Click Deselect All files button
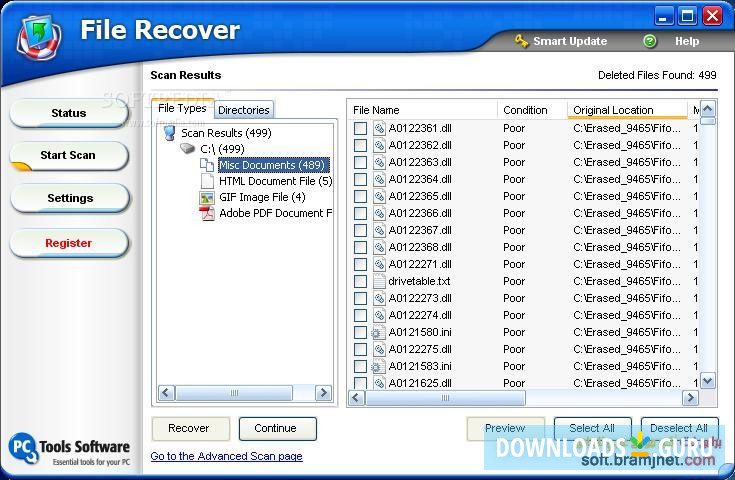The height and width of the screenshot is (480, 735). click(679, 428)
